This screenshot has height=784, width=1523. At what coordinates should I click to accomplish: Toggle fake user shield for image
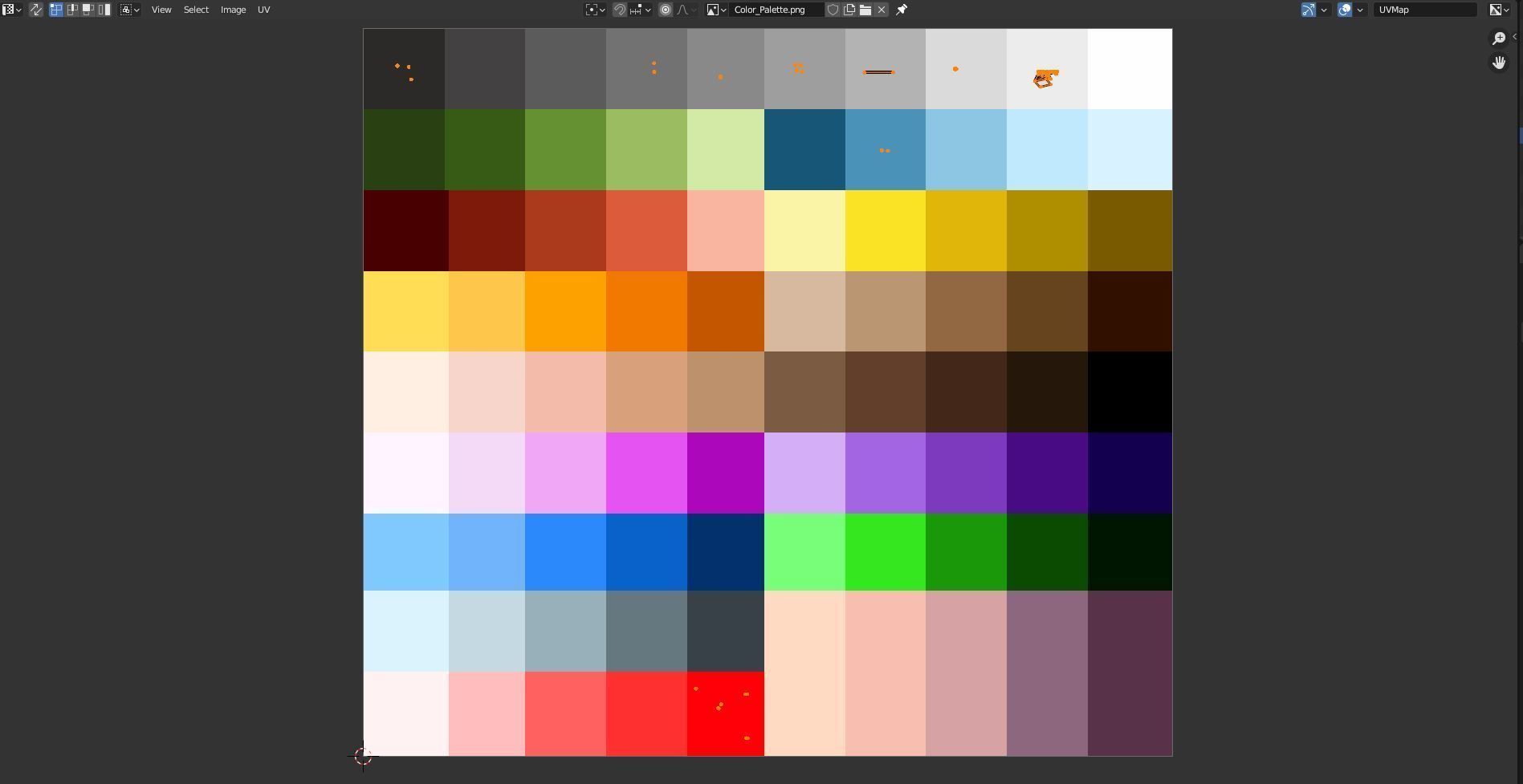tap(833, 10)
